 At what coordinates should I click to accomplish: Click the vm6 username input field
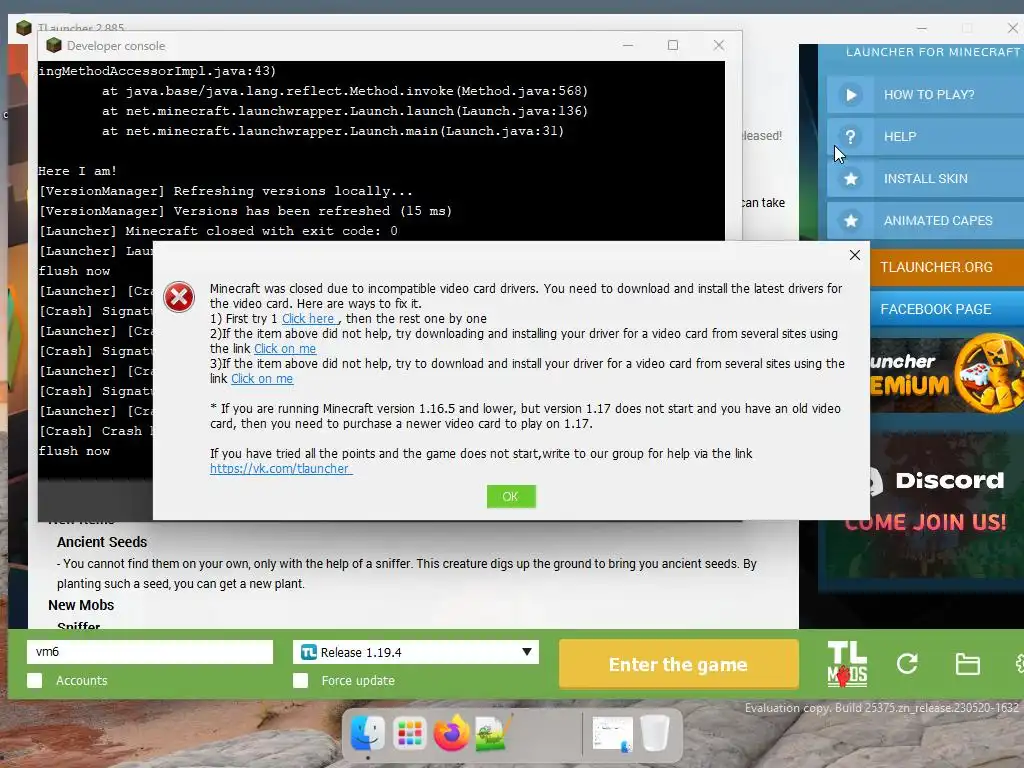[150, 652]
